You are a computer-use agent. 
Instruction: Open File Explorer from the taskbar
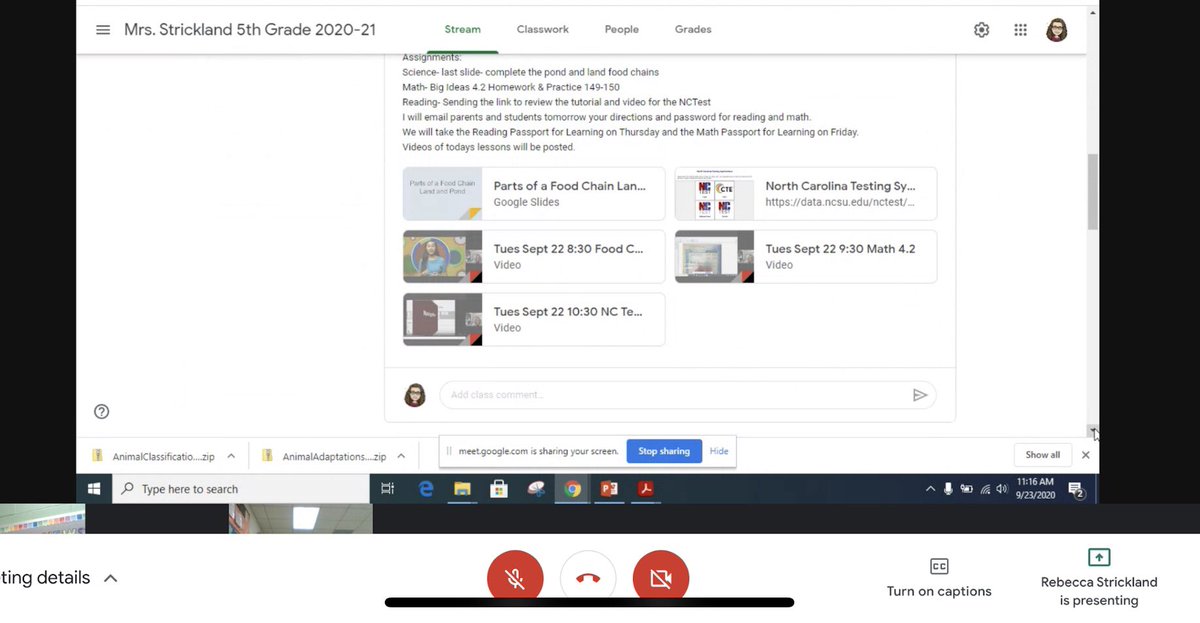tap(462, 489)
